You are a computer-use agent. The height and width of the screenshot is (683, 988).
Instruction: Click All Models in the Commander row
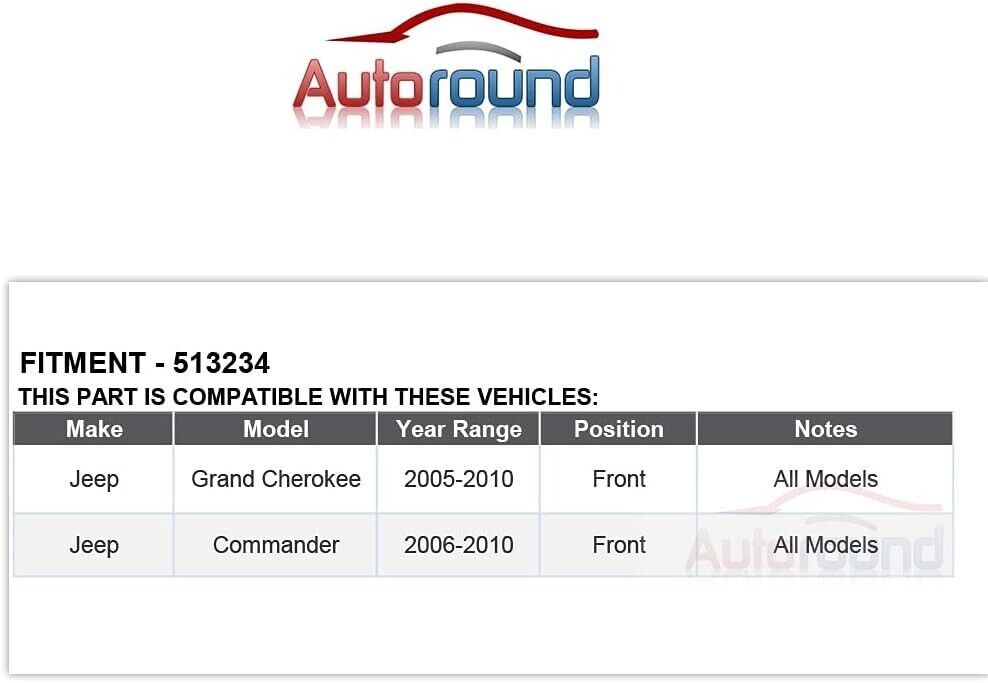pos(825,545)
